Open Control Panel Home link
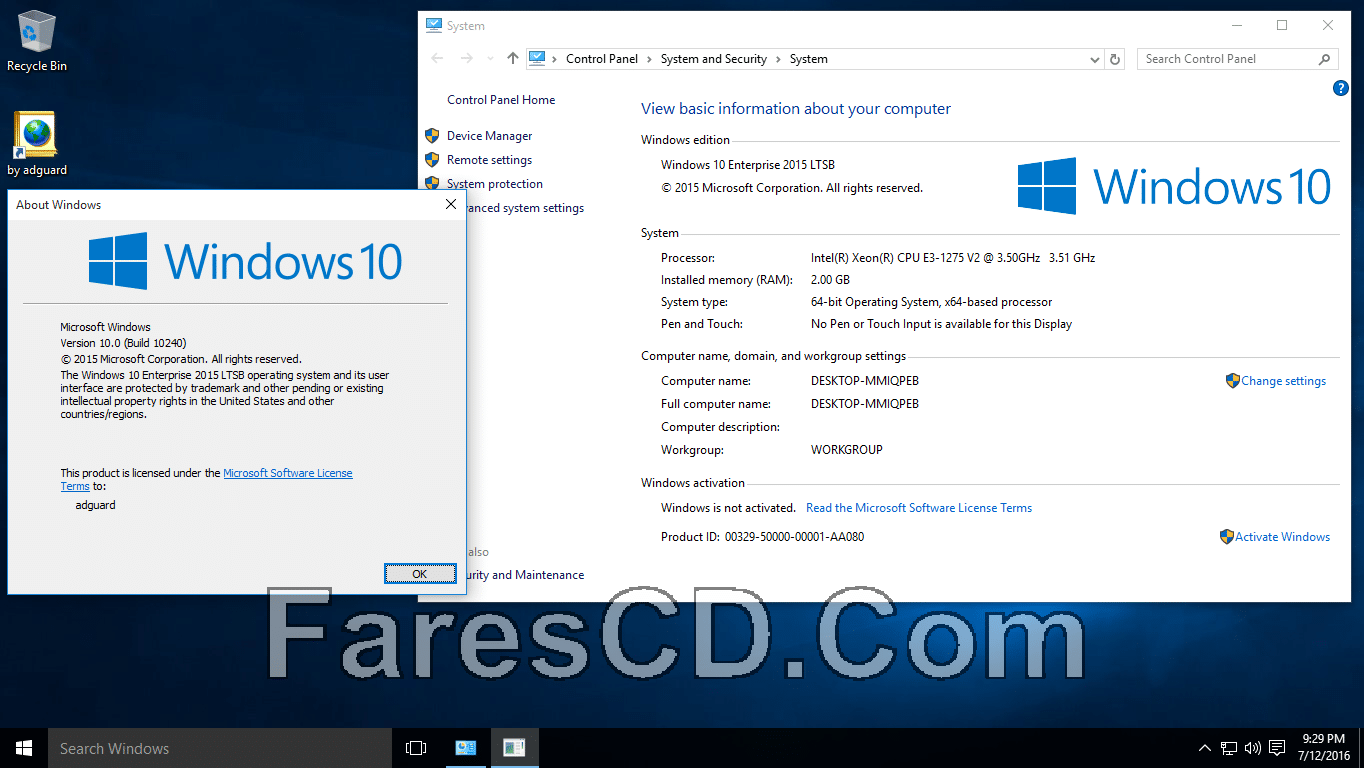Screen dimensions: 1364x768 point(501,100)
